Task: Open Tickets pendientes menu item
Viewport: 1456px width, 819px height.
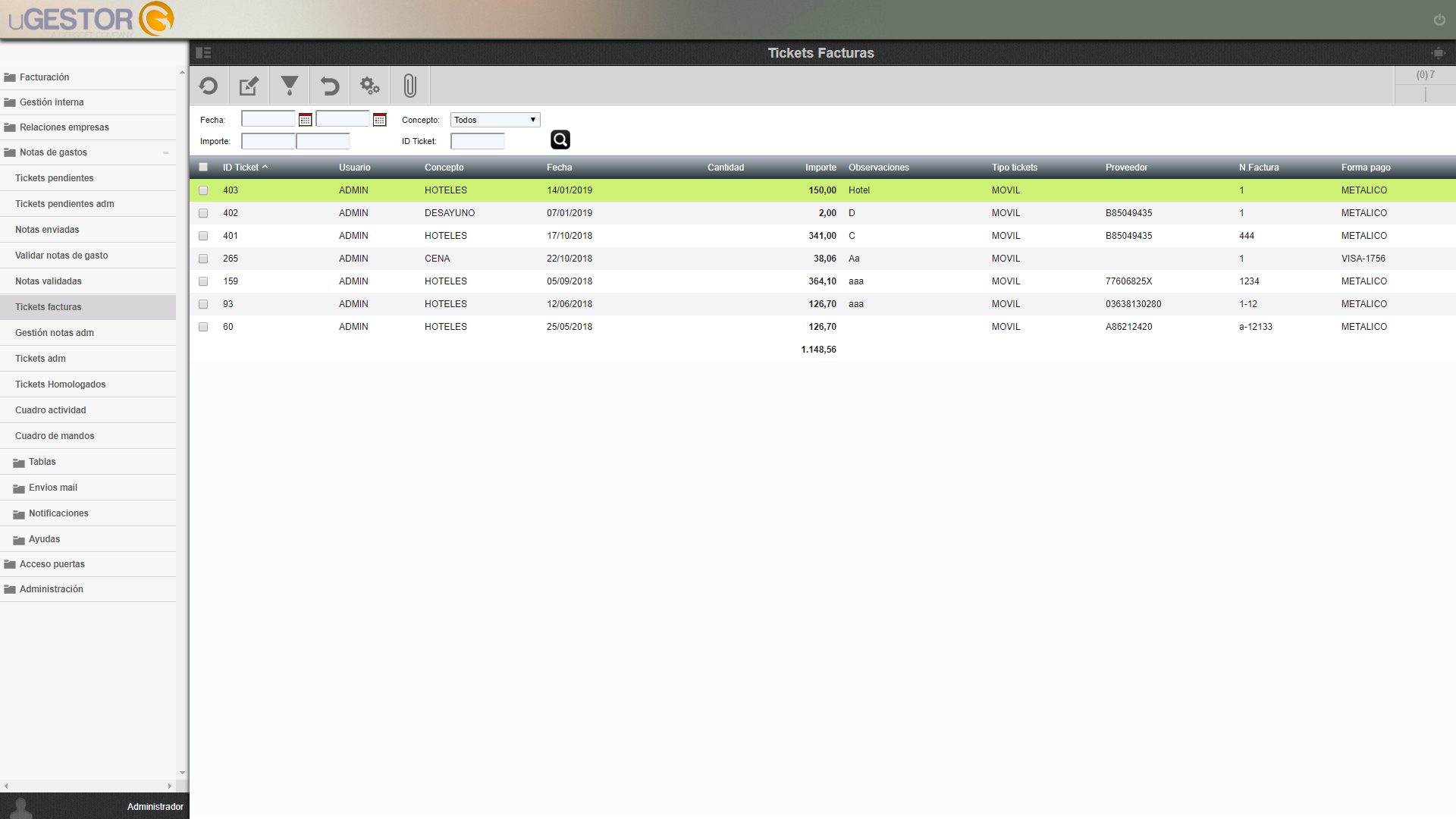Action: tap(88, 178)
